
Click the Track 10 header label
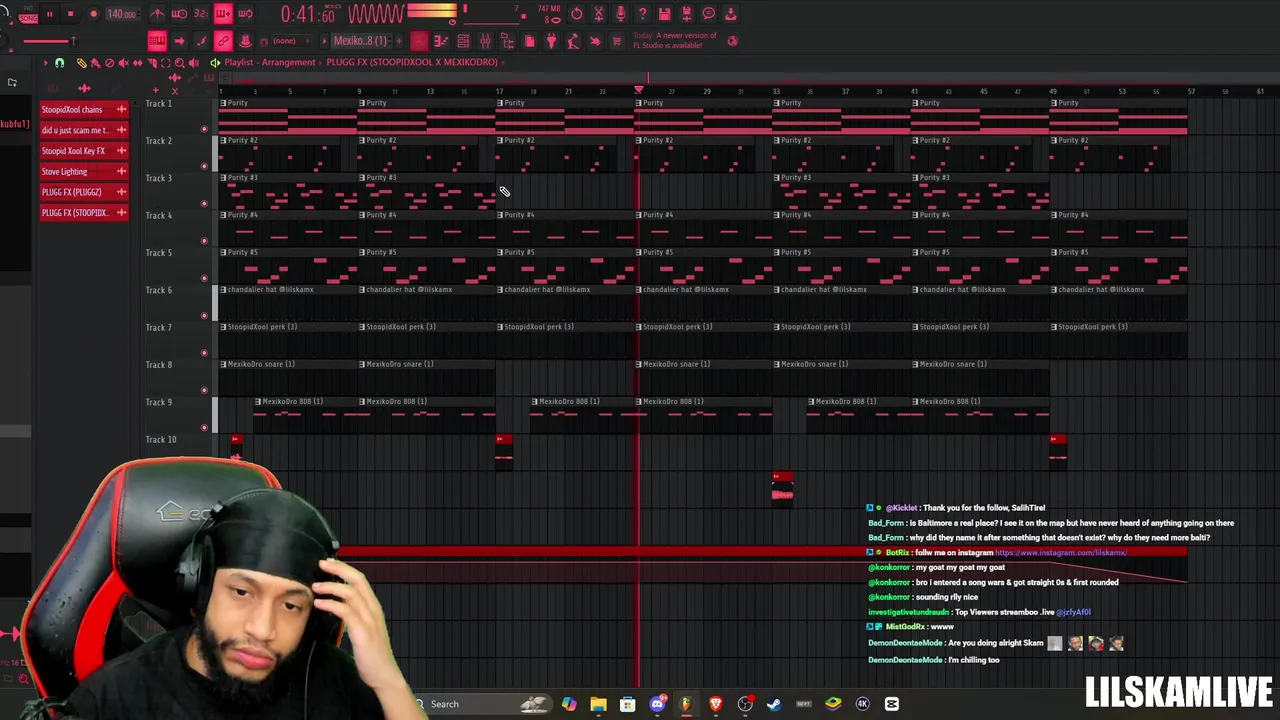[161, 439]
